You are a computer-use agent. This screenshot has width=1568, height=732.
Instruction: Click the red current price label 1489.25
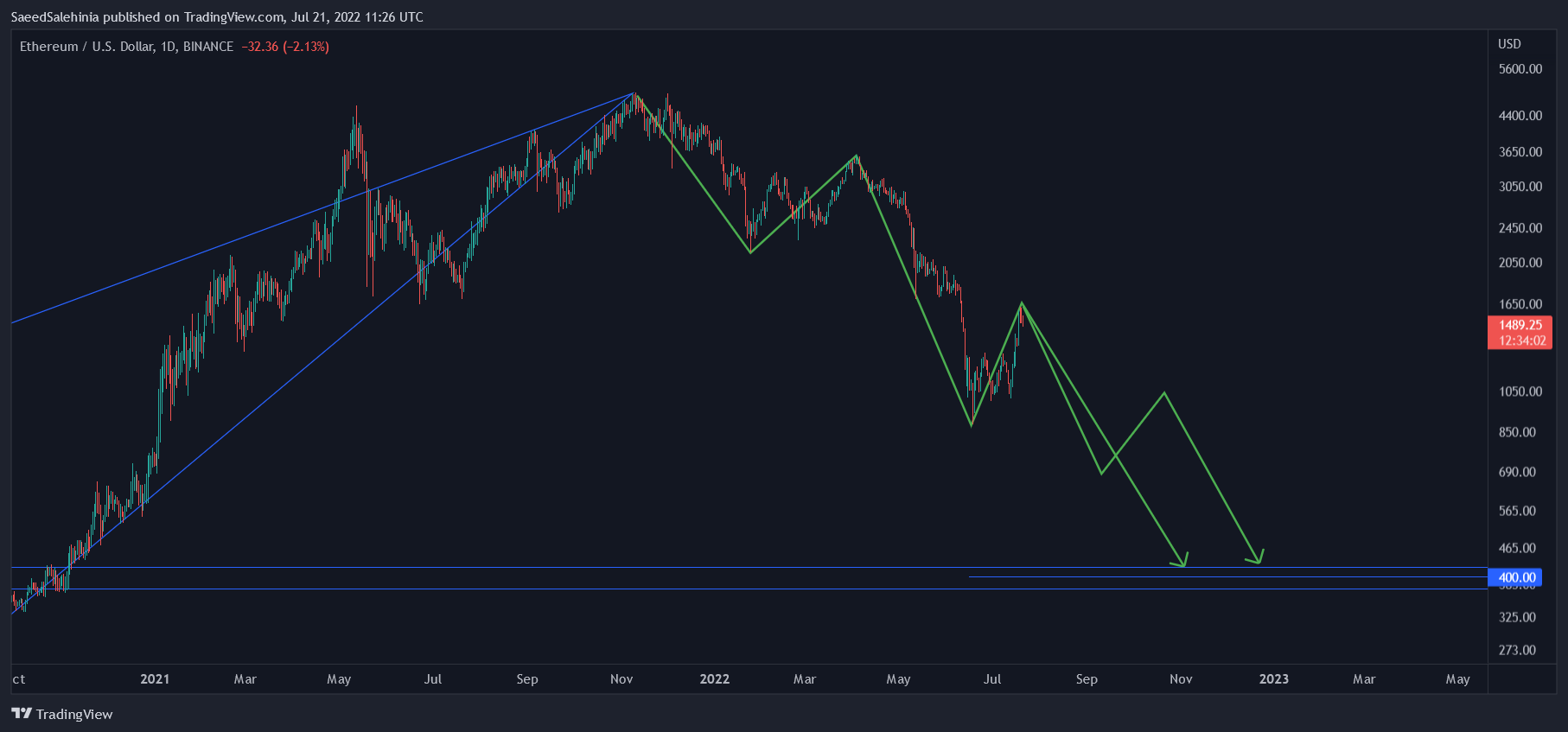tap(1520, 325)
